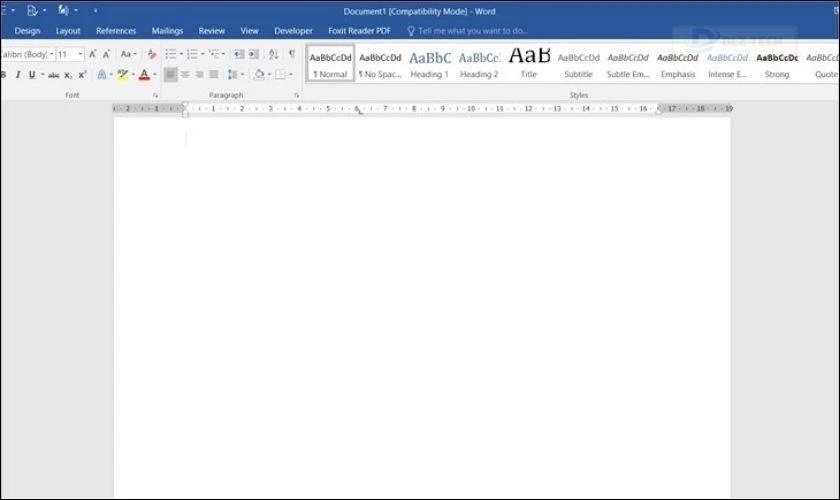
Task: Open the View tab
Action: click(x=249, y=31)
